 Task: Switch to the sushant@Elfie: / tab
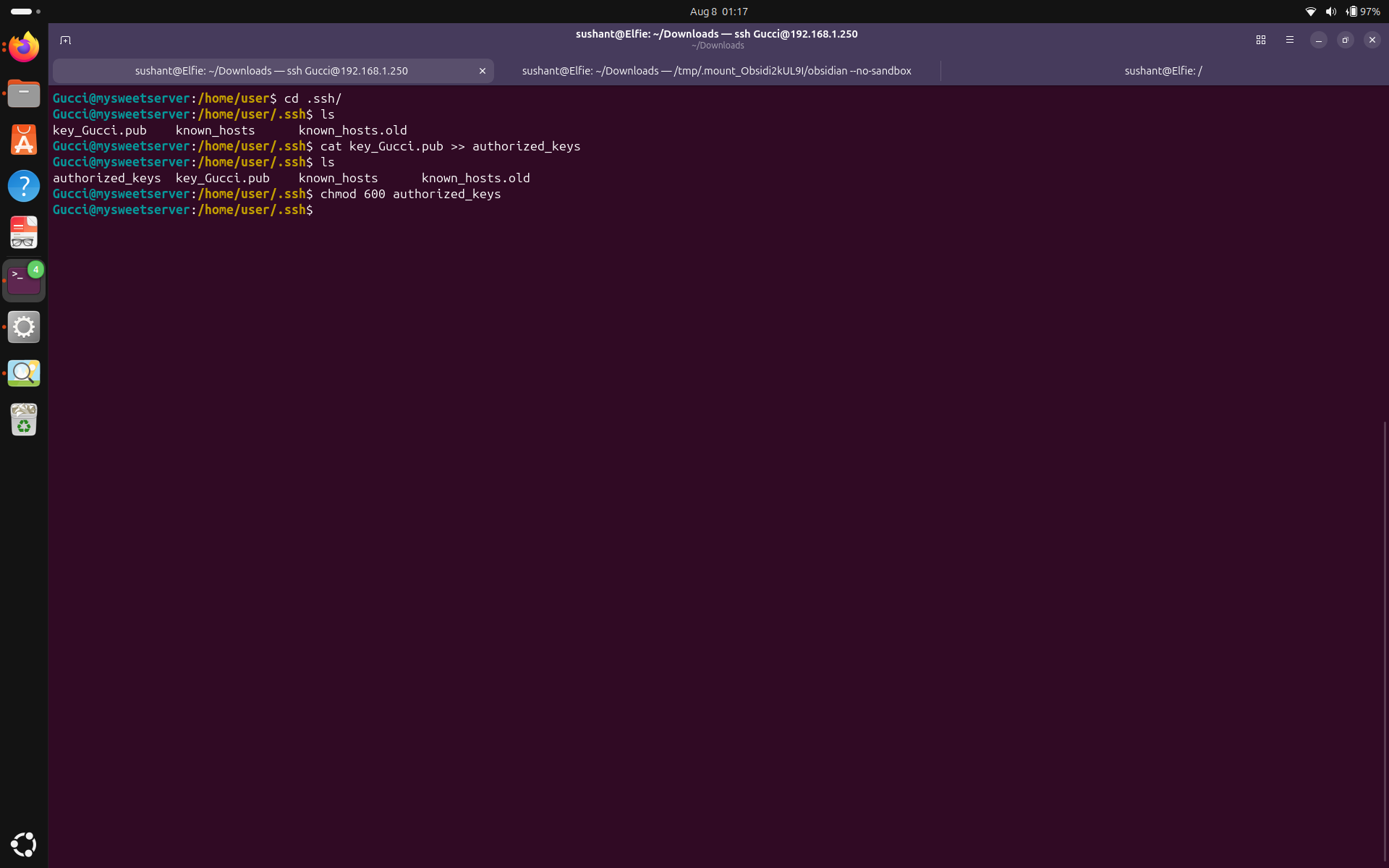coord(1163,71)
